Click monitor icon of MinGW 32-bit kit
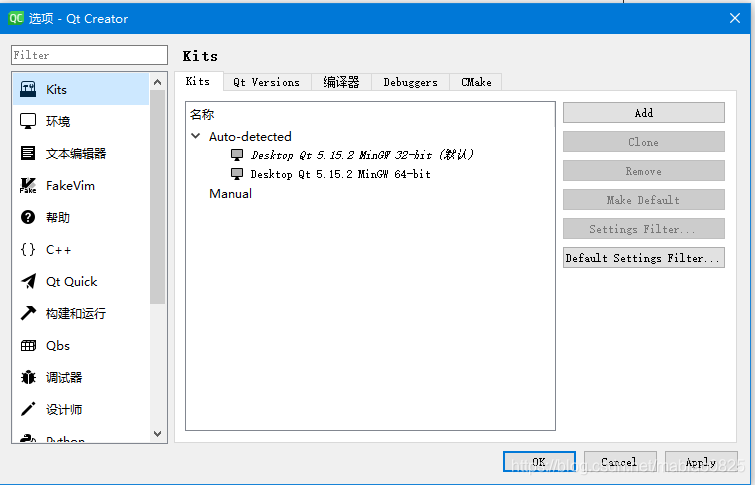 (236, 155)
